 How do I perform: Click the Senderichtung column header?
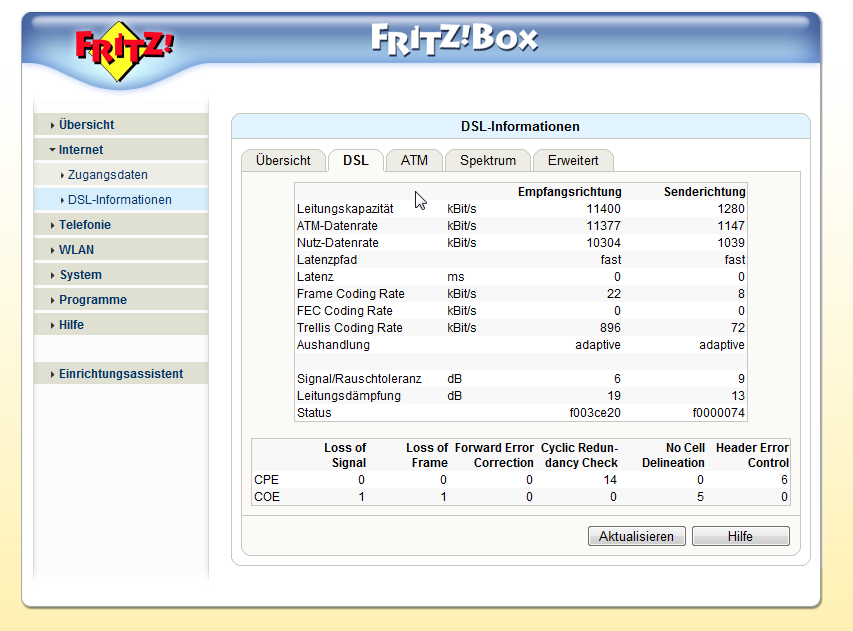pyautogui.click(x=704, y=192)
